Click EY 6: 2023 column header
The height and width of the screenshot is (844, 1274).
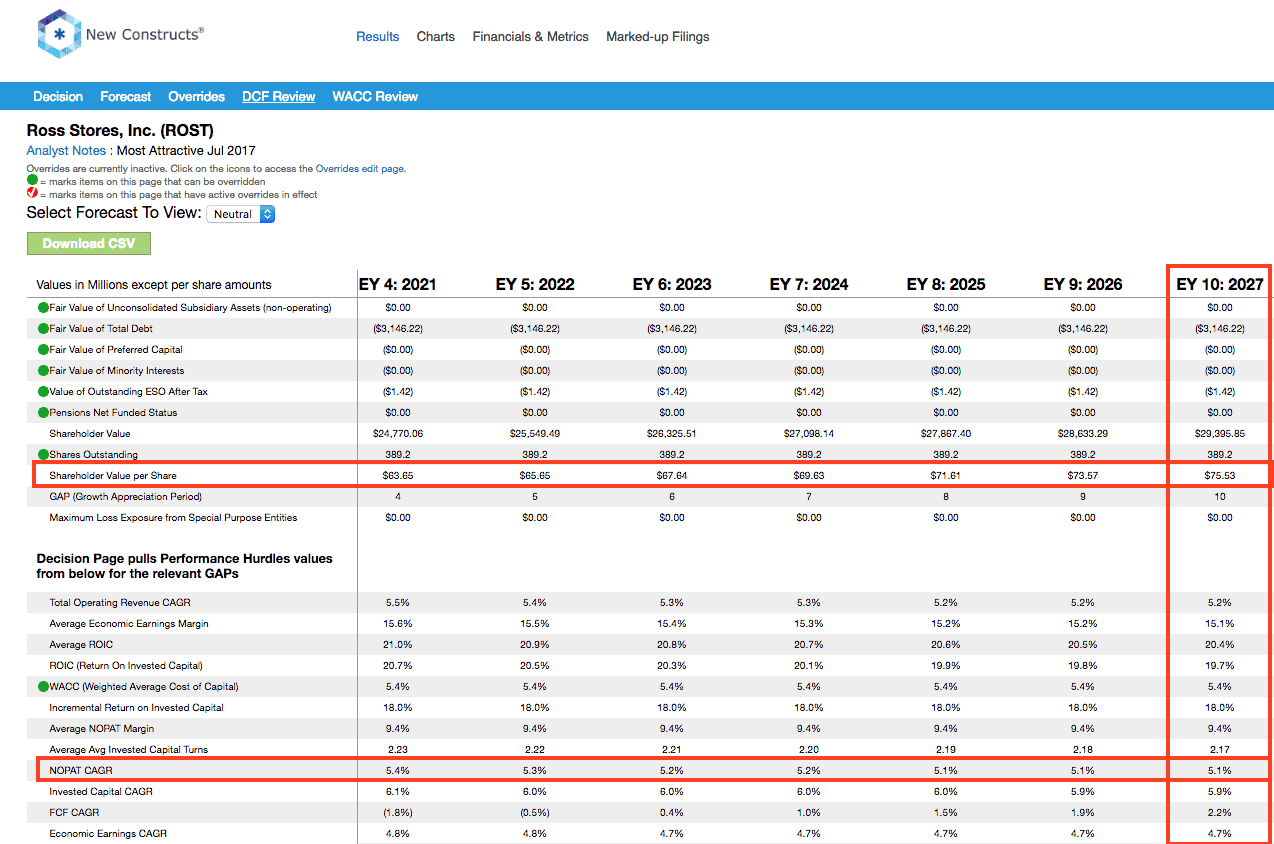672,284
